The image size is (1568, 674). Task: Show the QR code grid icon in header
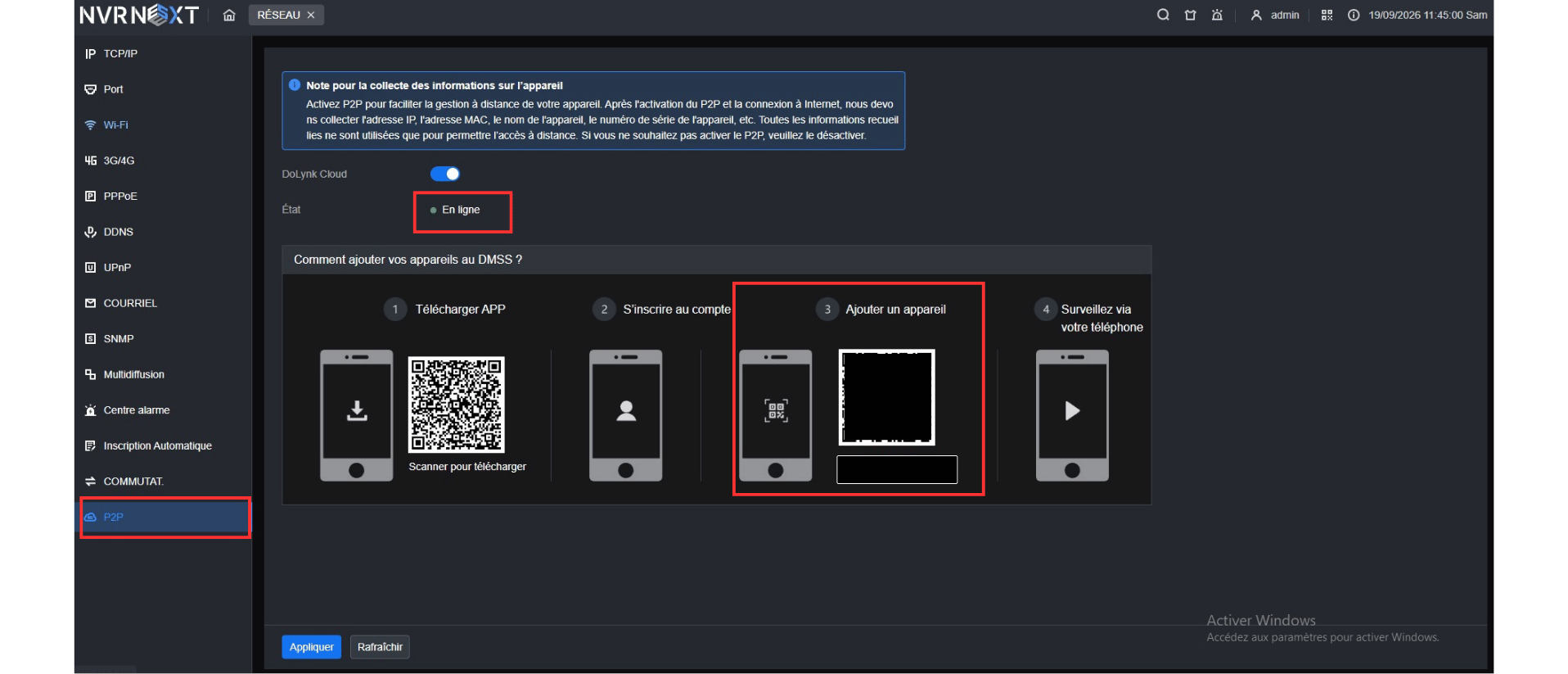[x=1327, y=15]
